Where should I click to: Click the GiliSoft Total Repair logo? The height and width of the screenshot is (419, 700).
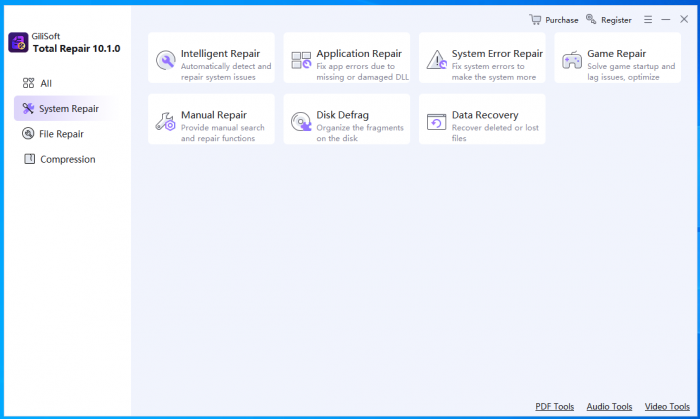pos(18,42)
